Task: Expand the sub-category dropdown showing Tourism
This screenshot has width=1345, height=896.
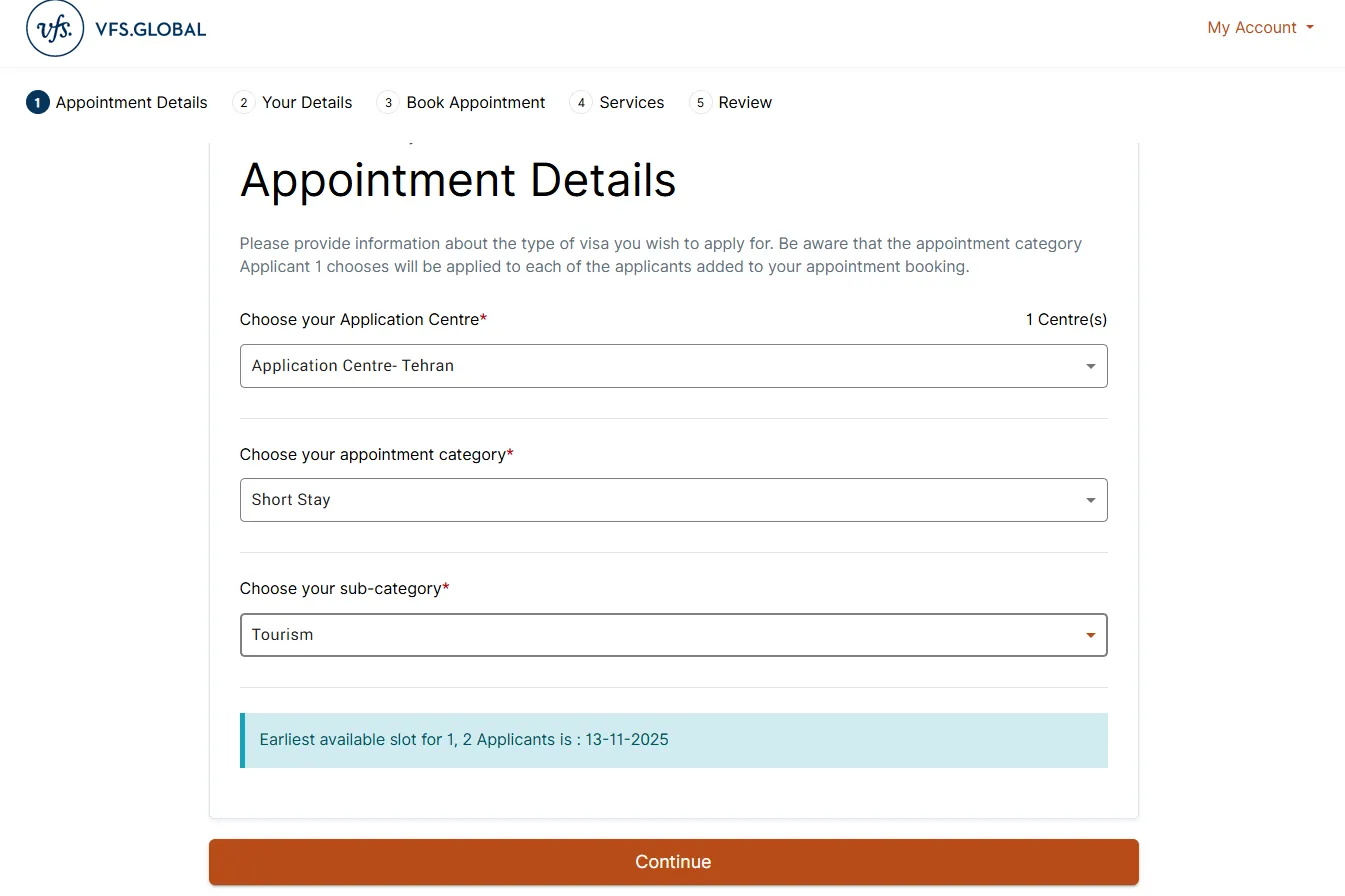Action: tap(673, 635)
